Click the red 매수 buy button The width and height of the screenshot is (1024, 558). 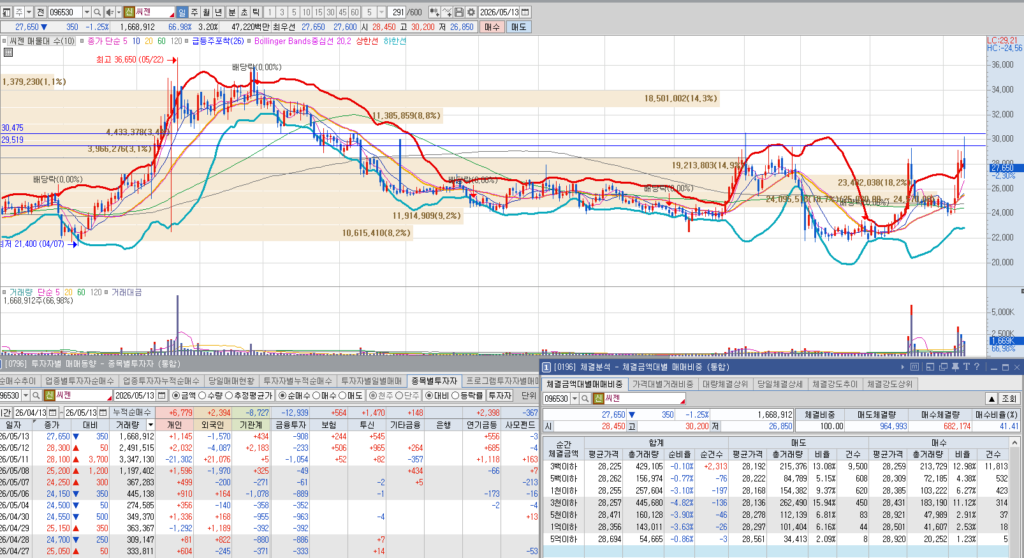point(492,27)
